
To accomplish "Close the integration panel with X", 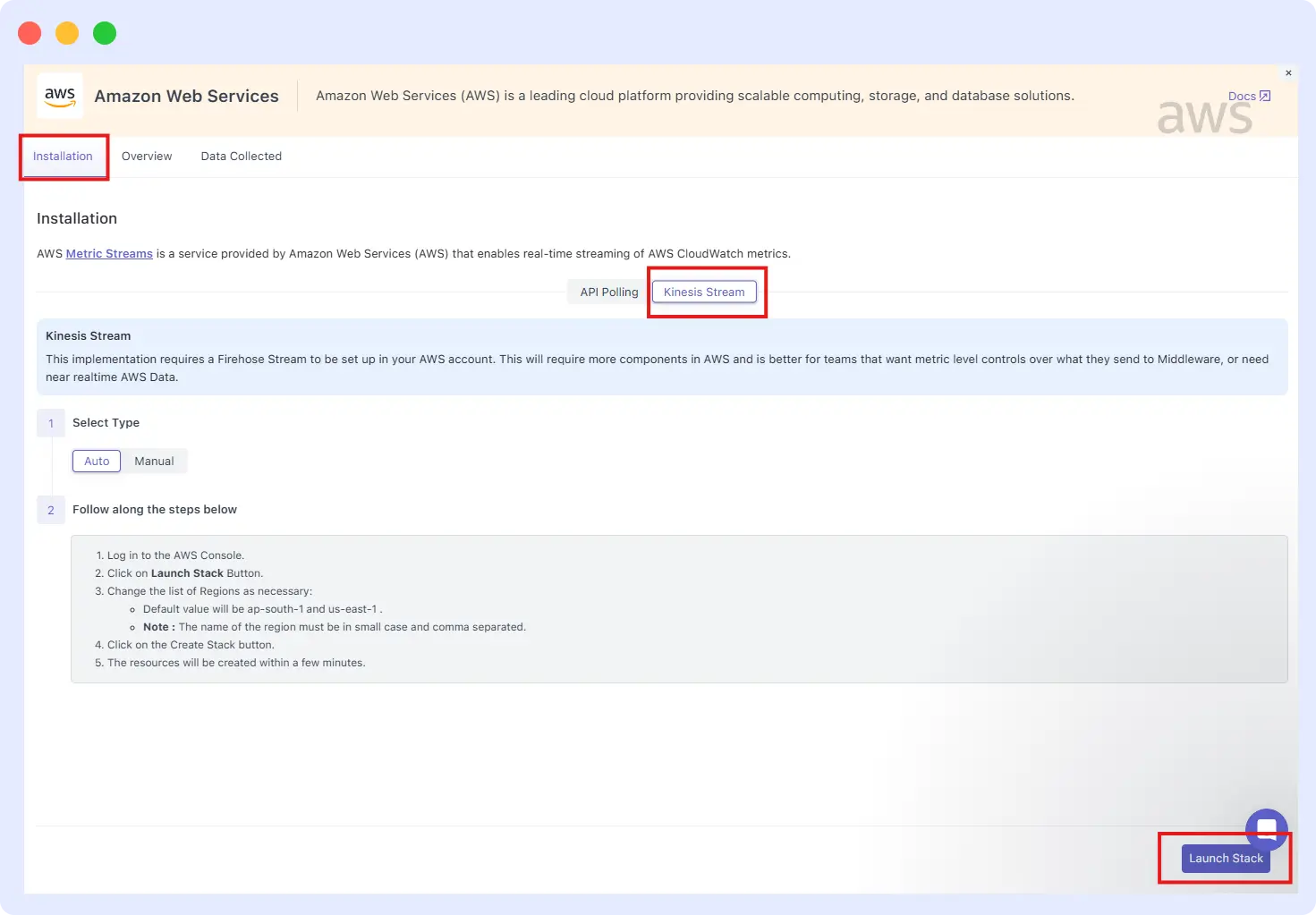I will [1288, 73].
